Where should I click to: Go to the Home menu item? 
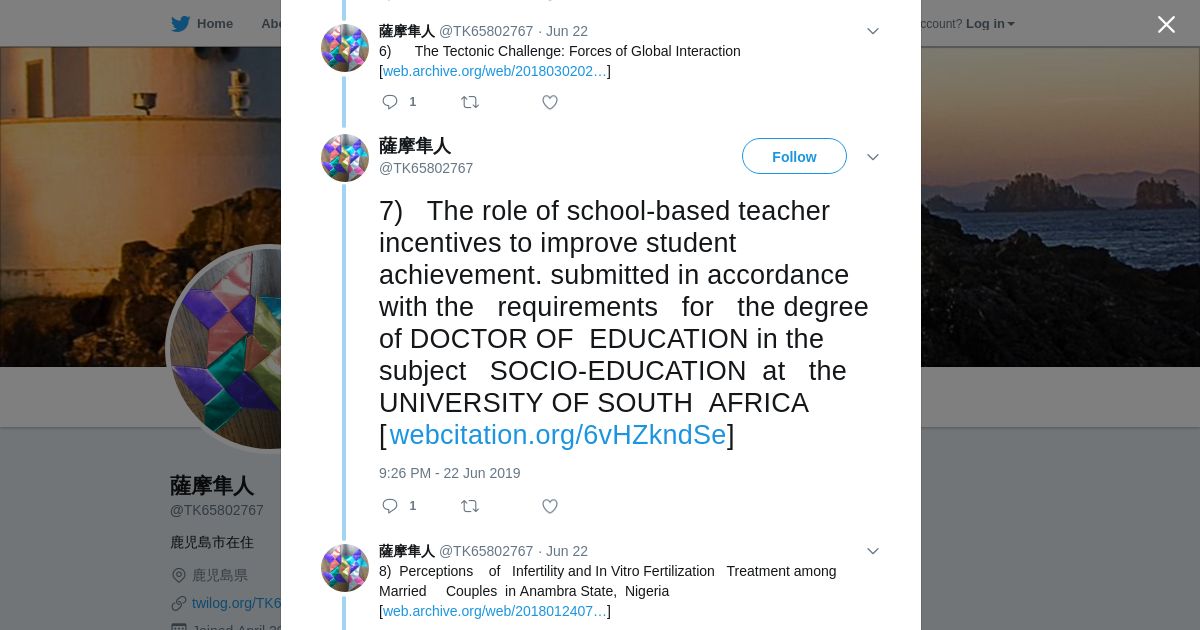tap(214, 24)
